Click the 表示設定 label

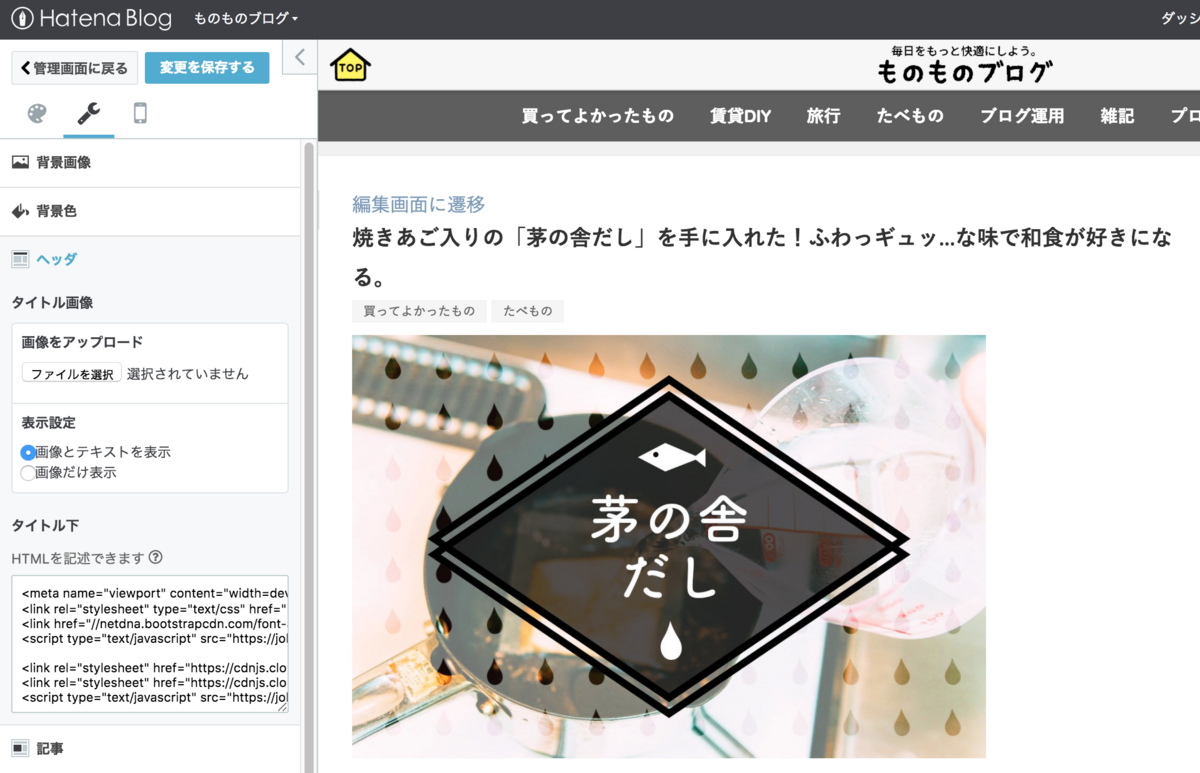pos(49,422)
